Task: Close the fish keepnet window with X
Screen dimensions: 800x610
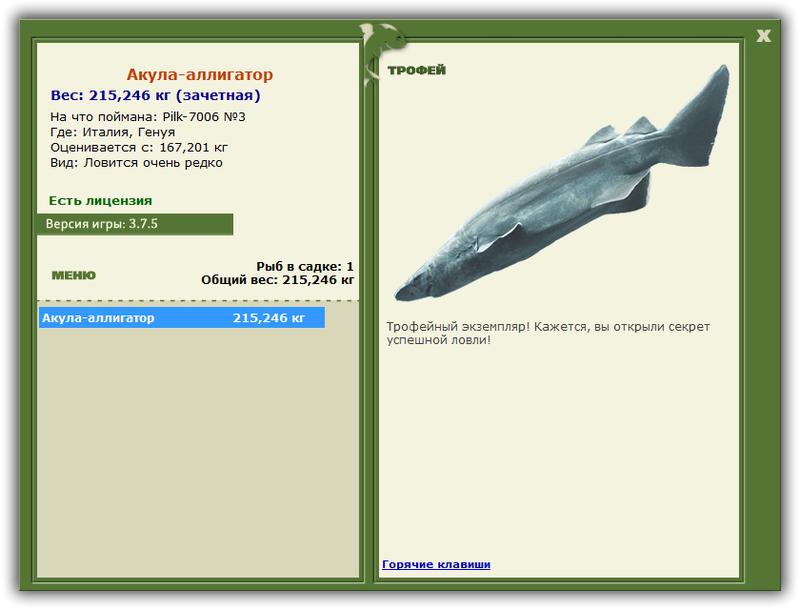Action: coord(763,36)
